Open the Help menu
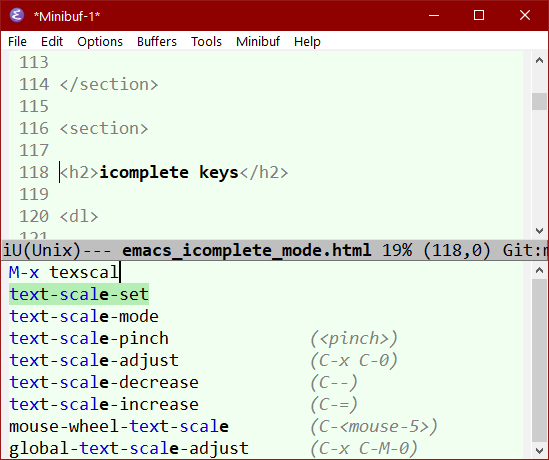The height and width of the screenshot is (460, 549). click(x=307, y=42)
